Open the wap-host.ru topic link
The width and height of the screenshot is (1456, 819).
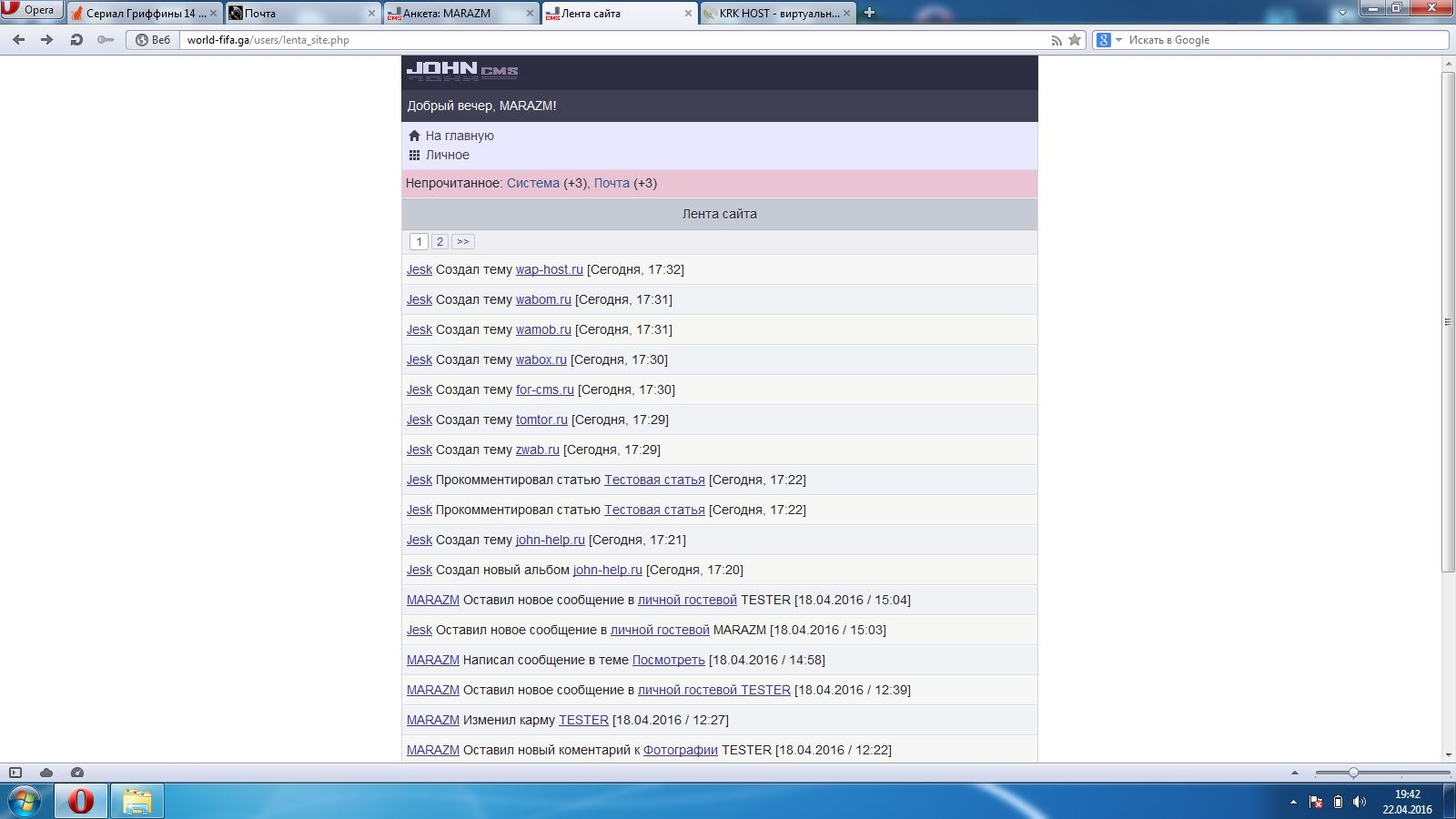tap(549, 269)
